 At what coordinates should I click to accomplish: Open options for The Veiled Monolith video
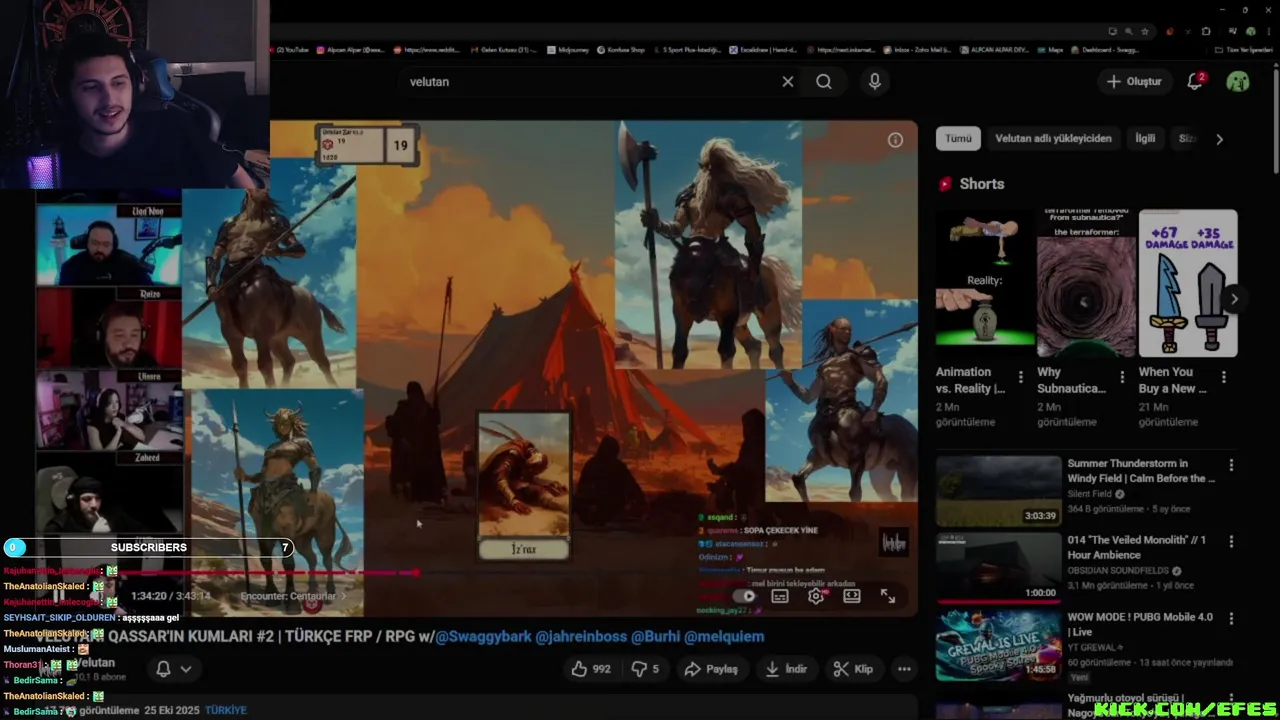click(x=1231, y=541)
